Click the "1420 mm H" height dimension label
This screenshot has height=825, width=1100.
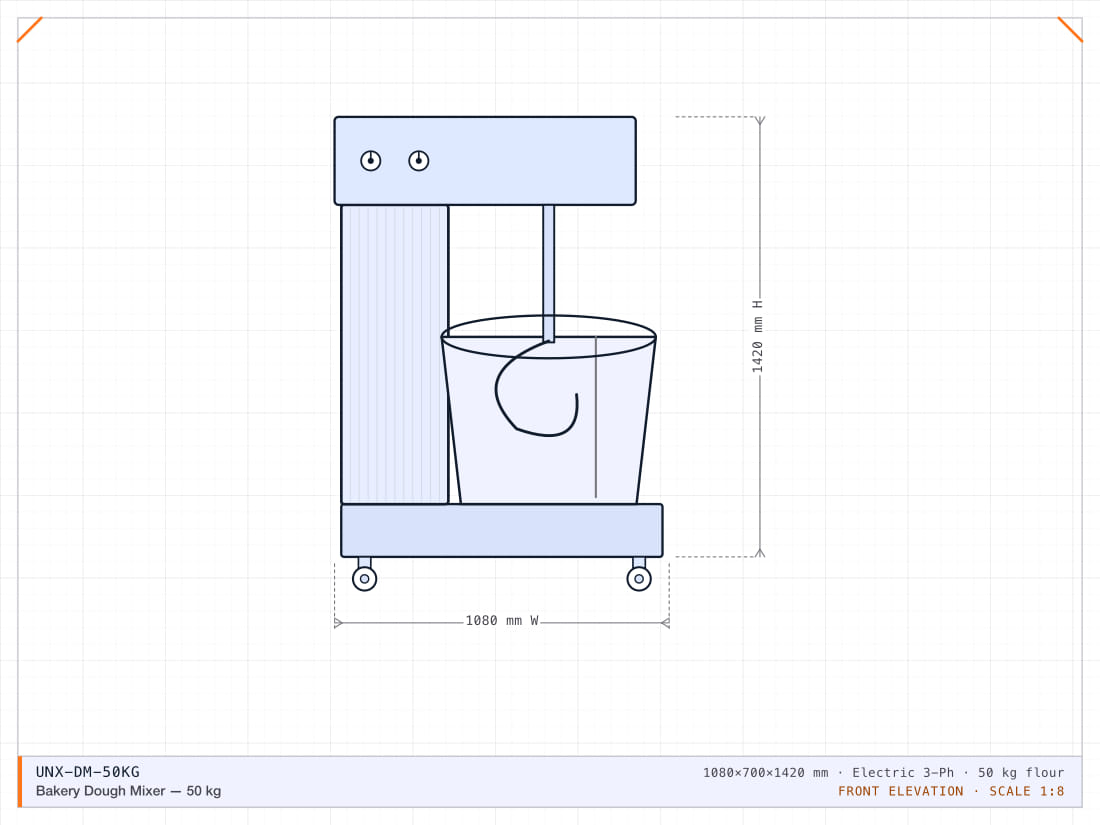pyautogui.click(x=758, y=337)
